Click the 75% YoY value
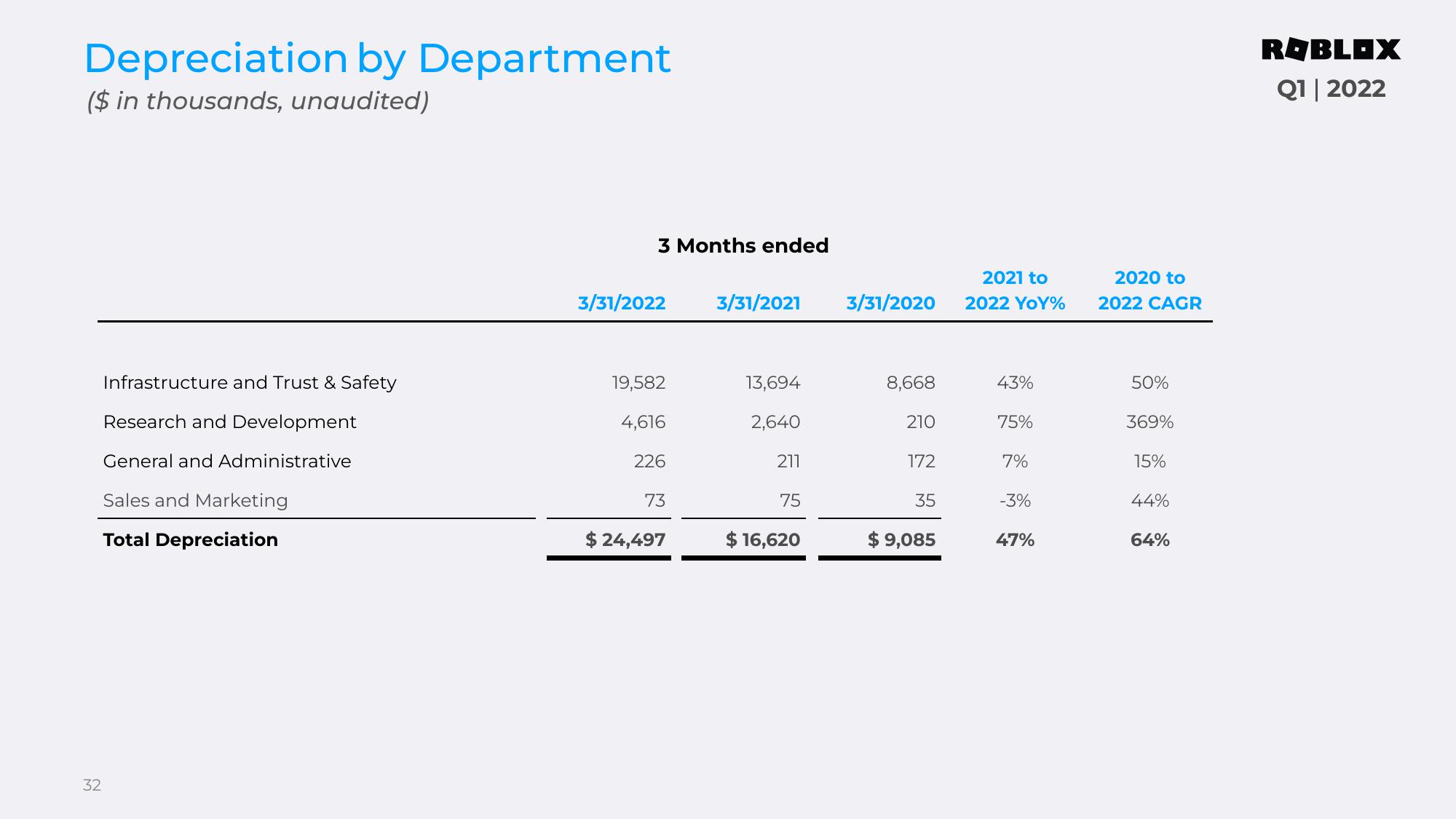The image size is (1456, 819). tap(1015, 422)
